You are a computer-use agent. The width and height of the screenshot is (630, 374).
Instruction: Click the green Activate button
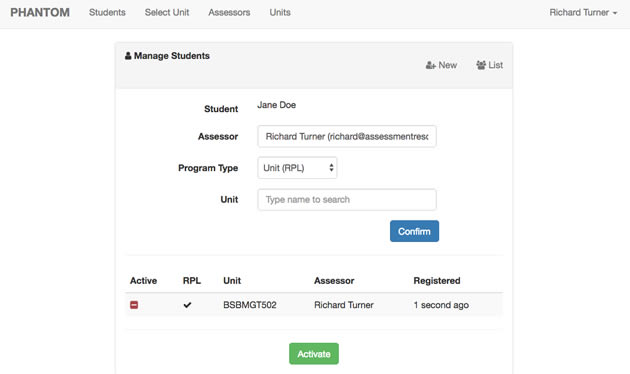(x=314, y=354)
